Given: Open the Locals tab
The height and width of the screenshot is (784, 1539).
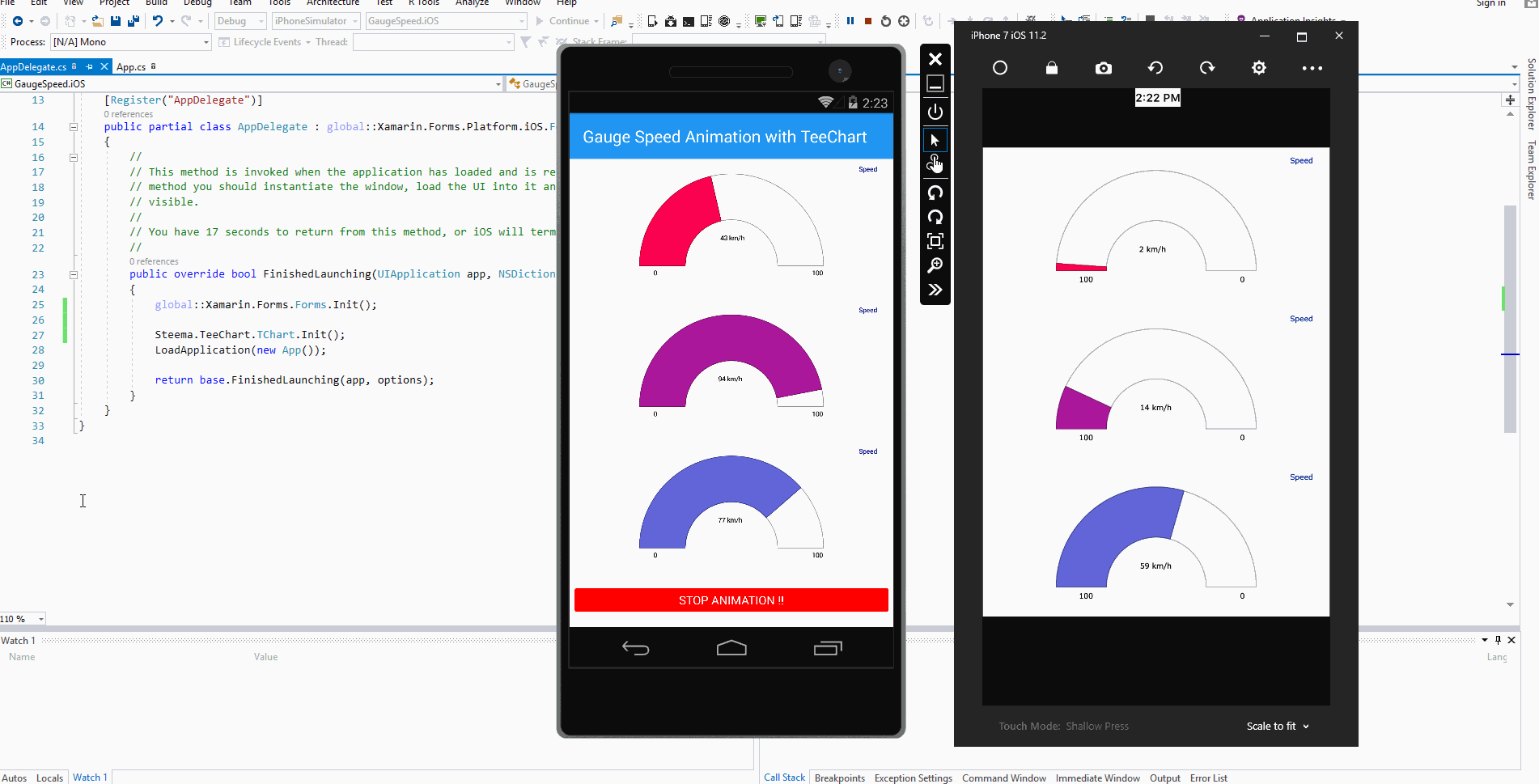Looking at the screenshot, I should (x=49, y=778).
